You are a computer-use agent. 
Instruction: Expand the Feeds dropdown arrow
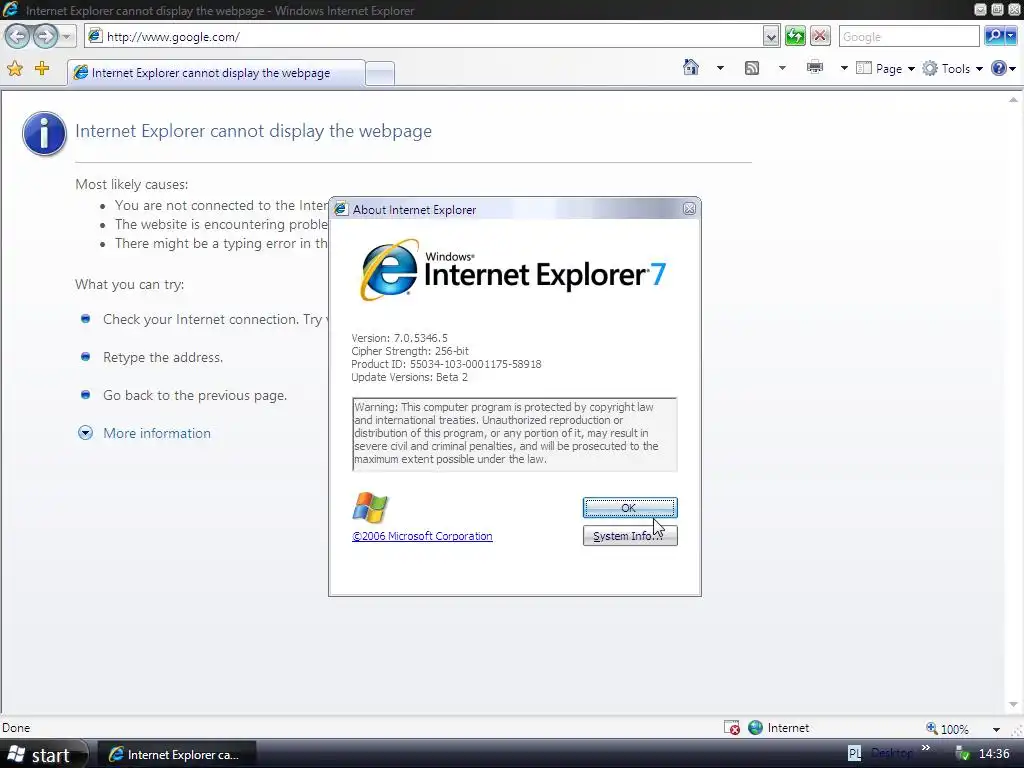click(782, 68)
